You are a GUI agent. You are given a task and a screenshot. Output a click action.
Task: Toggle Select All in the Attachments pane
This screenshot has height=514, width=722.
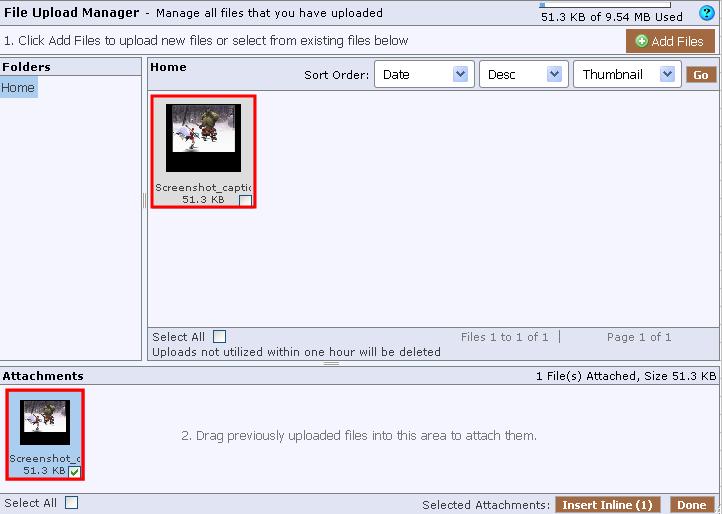tap(71, 503)
